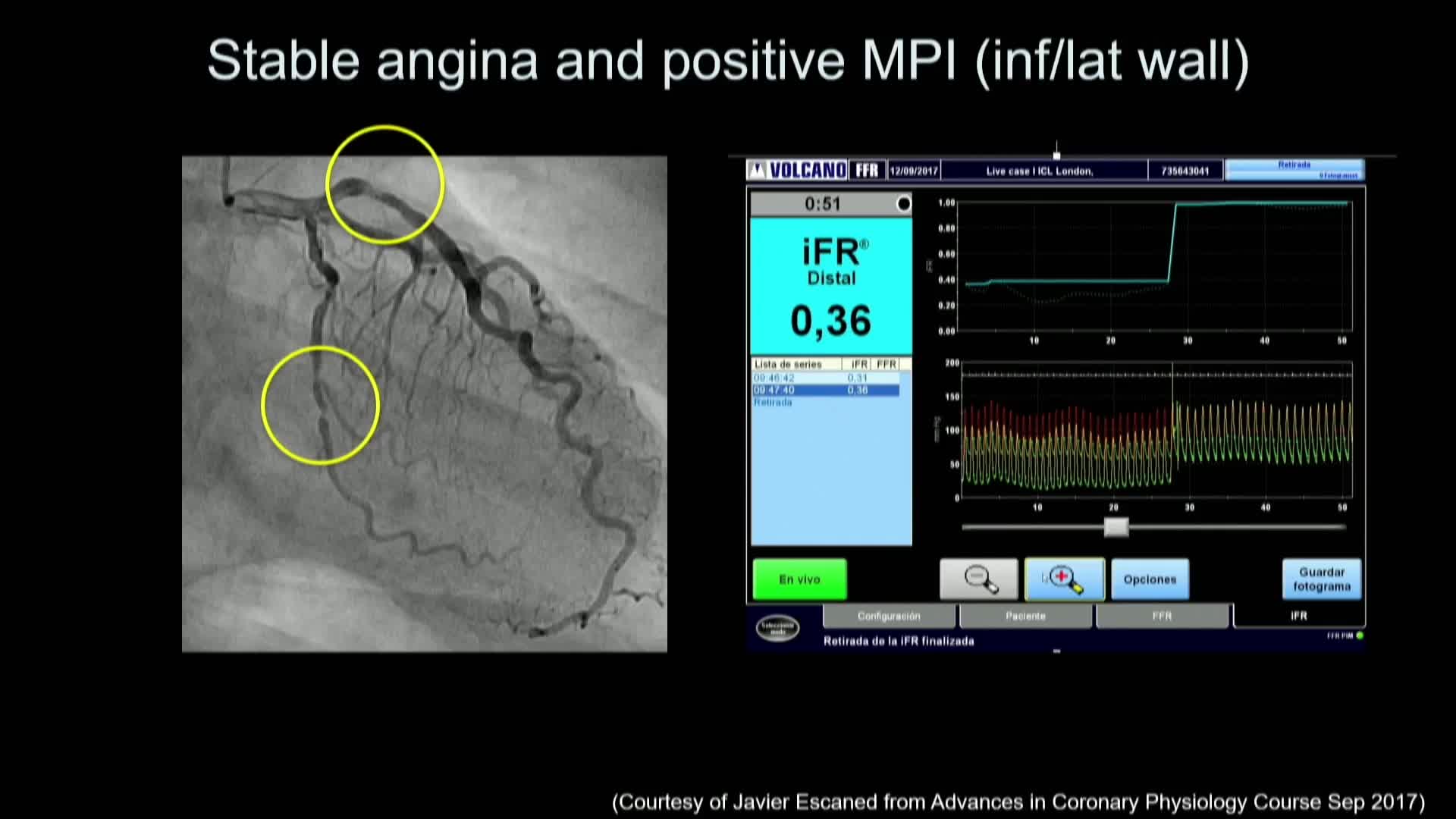Switch to the Configuración tab
The image size is (1456, 819).
point(889,616)
